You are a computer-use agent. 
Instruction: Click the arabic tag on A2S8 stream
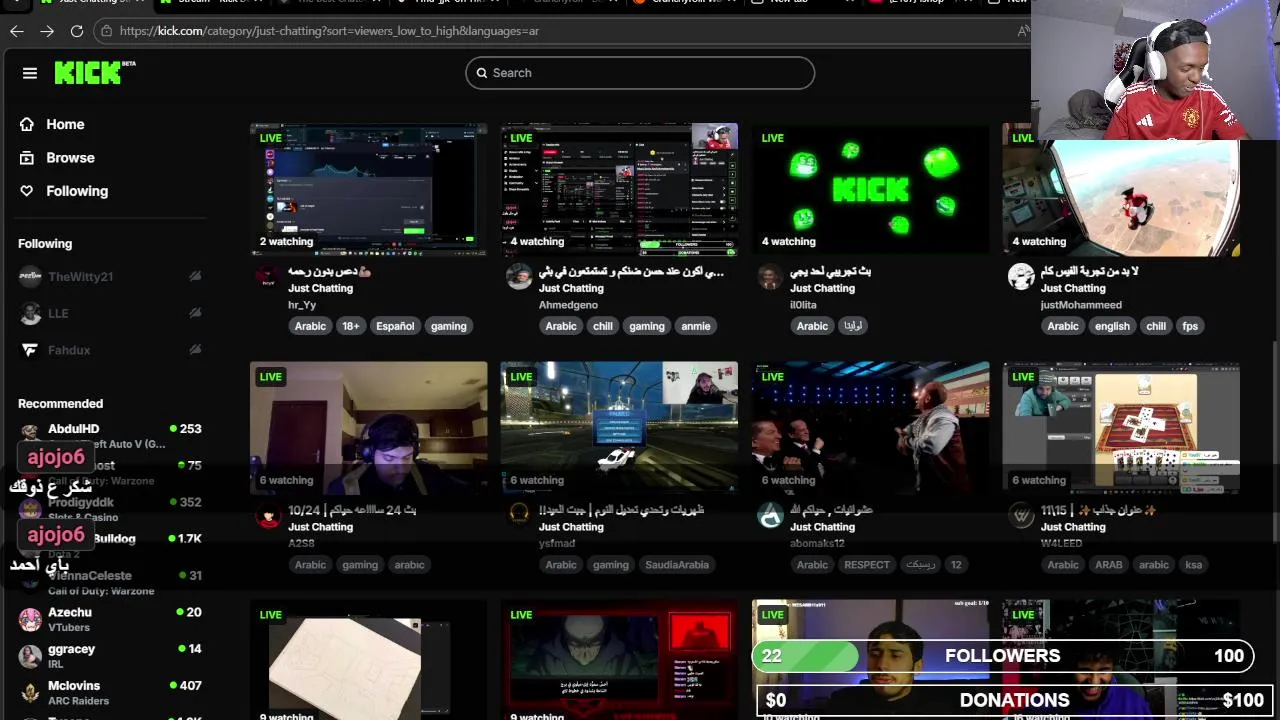click(409, 565)
